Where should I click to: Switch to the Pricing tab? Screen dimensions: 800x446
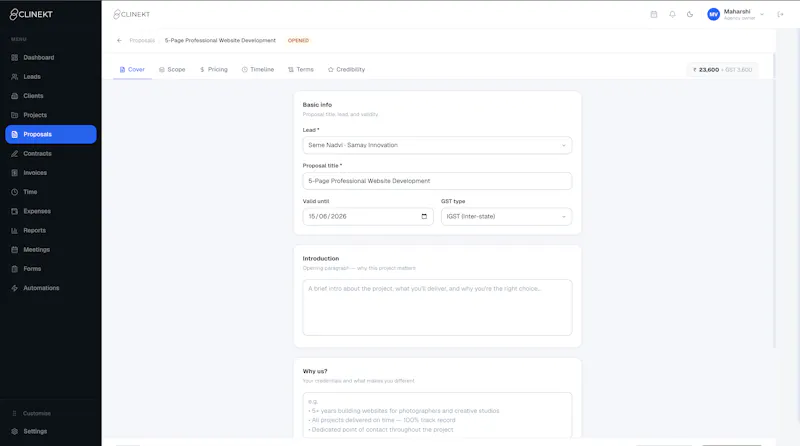(x=214, y=69)
